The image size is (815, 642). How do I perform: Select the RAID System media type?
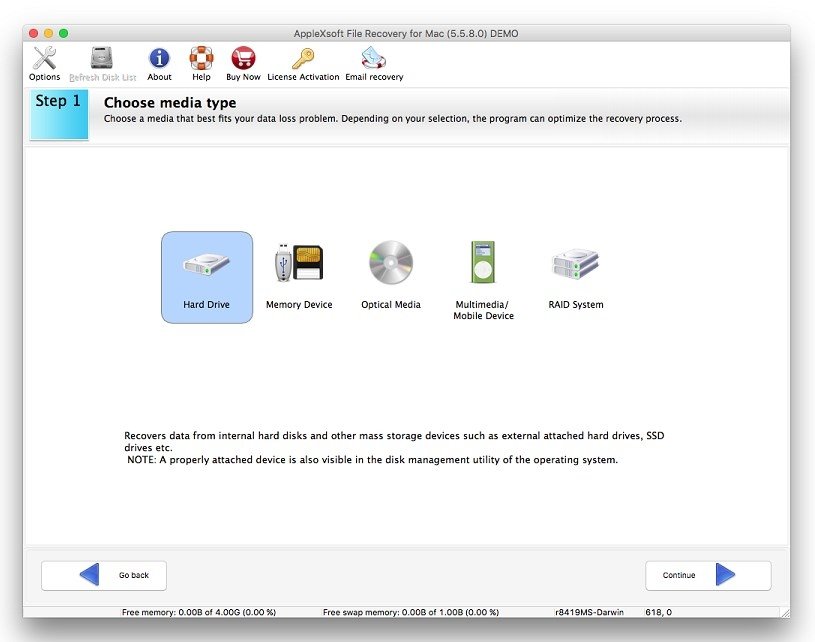click(x=576, y=276)
